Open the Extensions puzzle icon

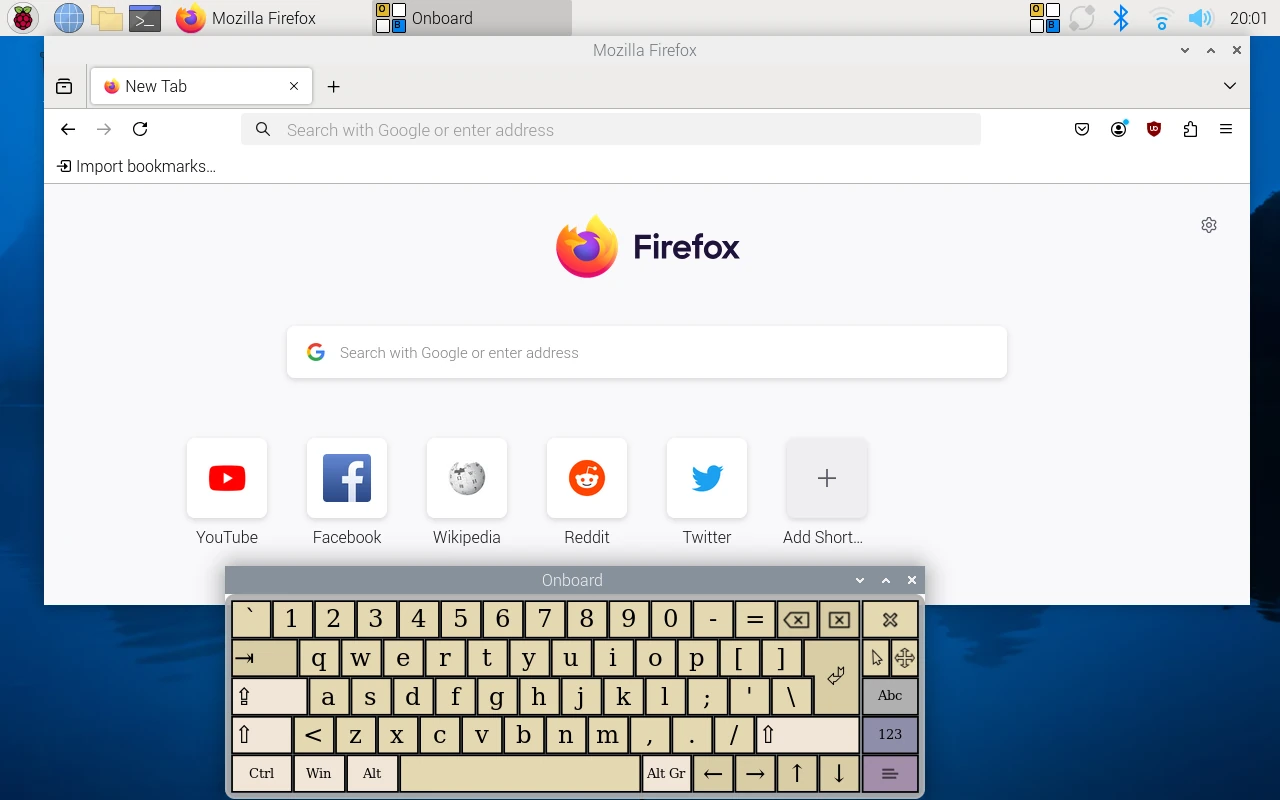tap(1190, 129)
